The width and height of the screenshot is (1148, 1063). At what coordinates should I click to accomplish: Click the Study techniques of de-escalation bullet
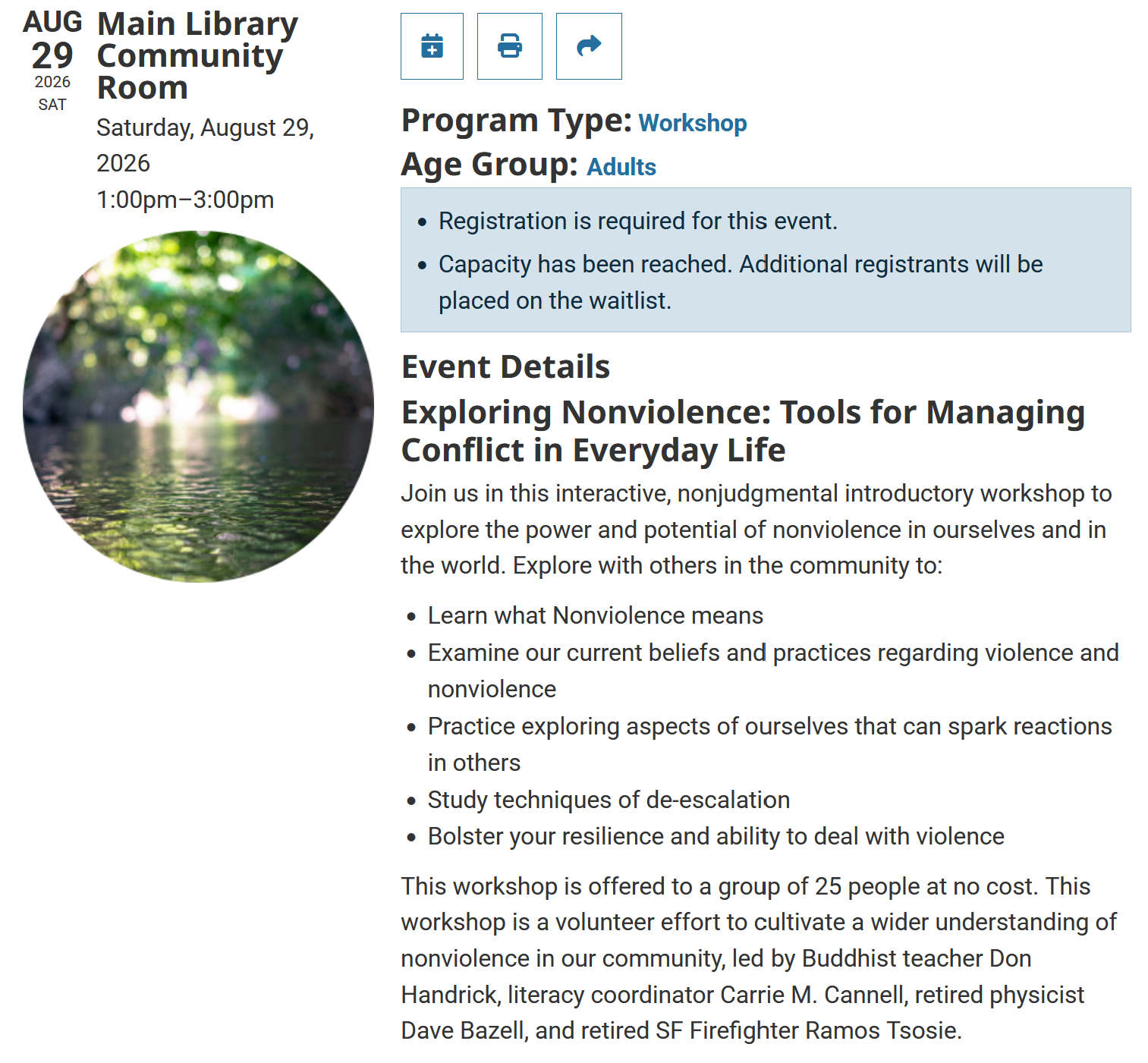[x=609, y=800]
